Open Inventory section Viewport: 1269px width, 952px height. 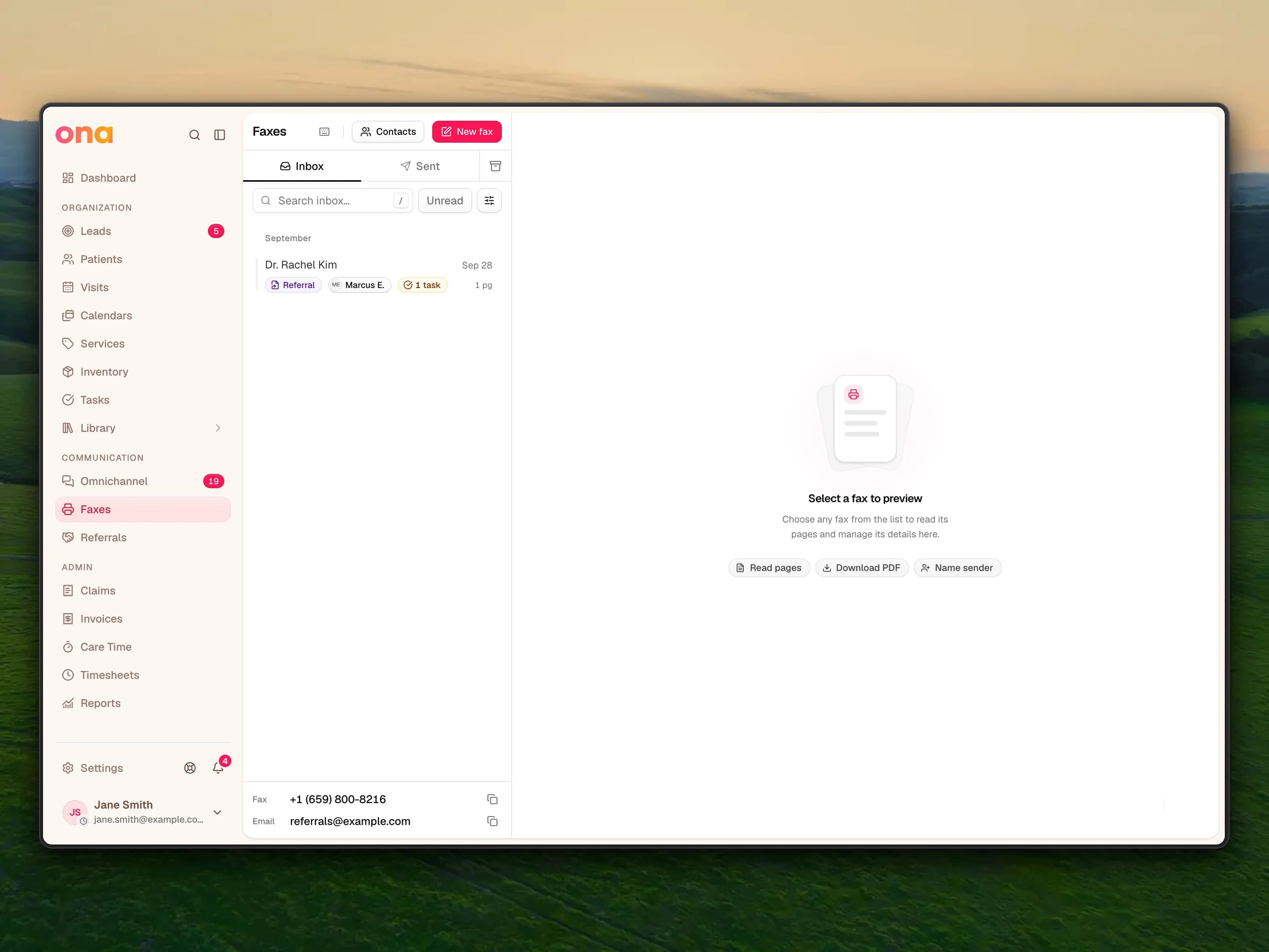143,372
